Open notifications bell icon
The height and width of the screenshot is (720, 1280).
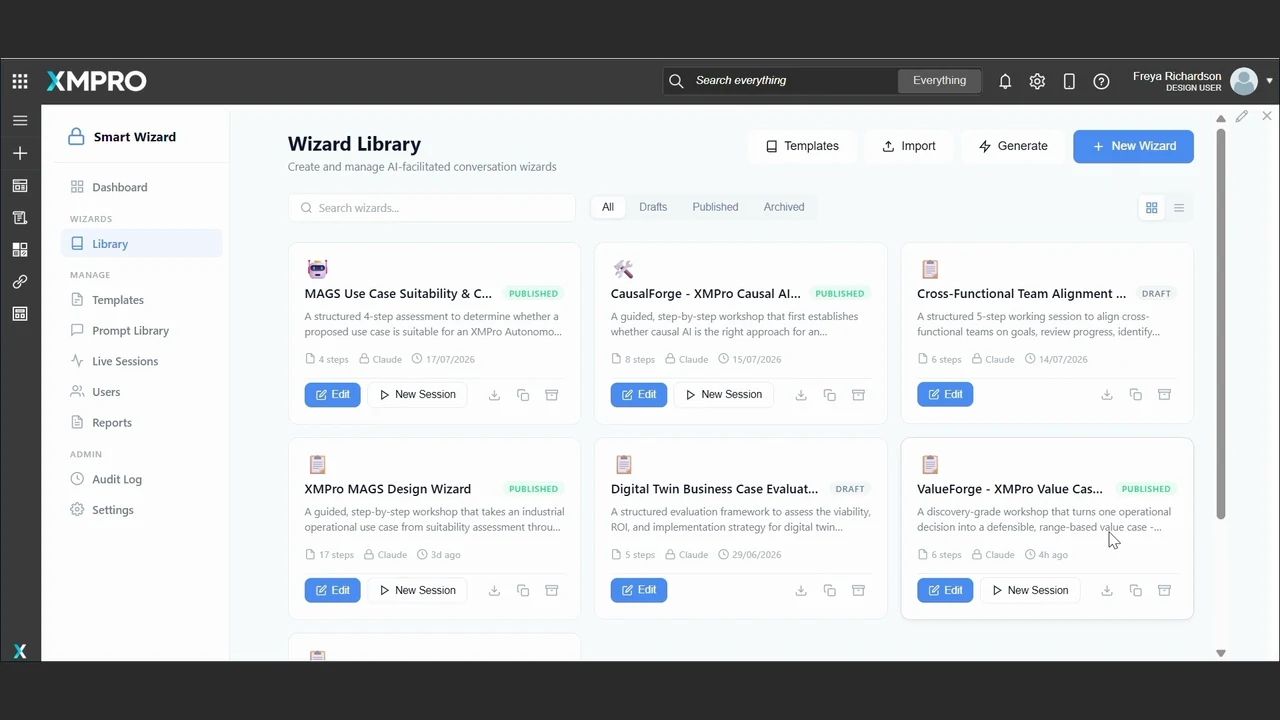click(x=1005, y=81)
